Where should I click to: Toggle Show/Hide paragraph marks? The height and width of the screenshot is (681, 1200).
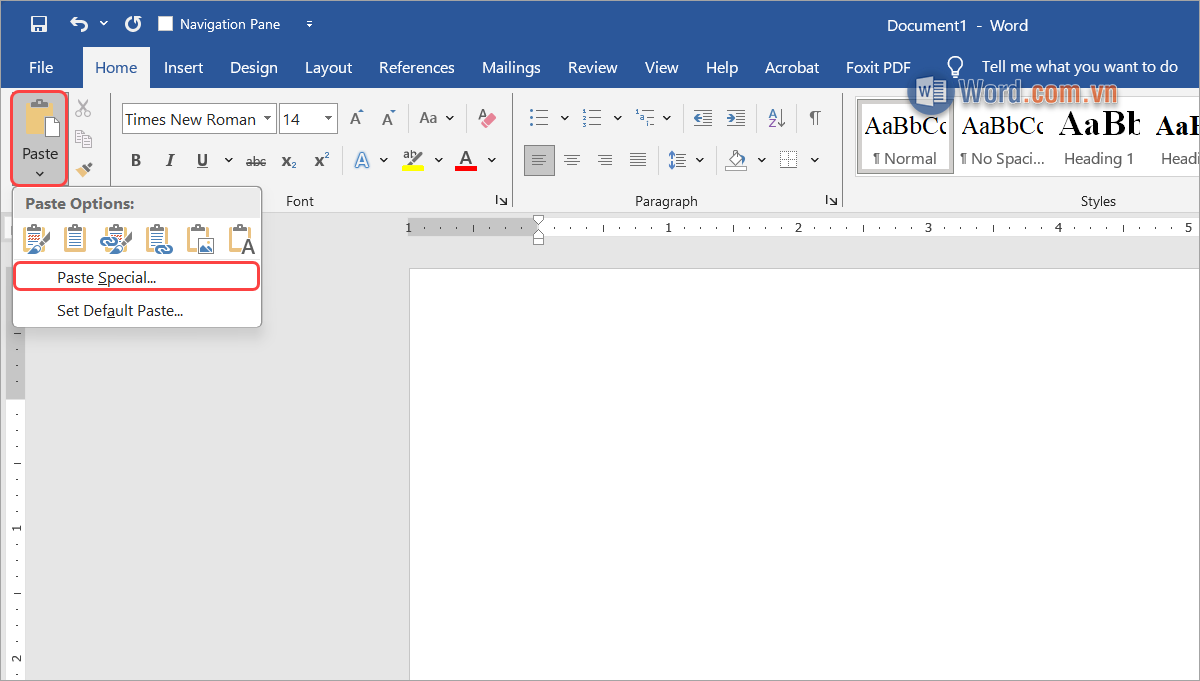click(x=815, y=118)
